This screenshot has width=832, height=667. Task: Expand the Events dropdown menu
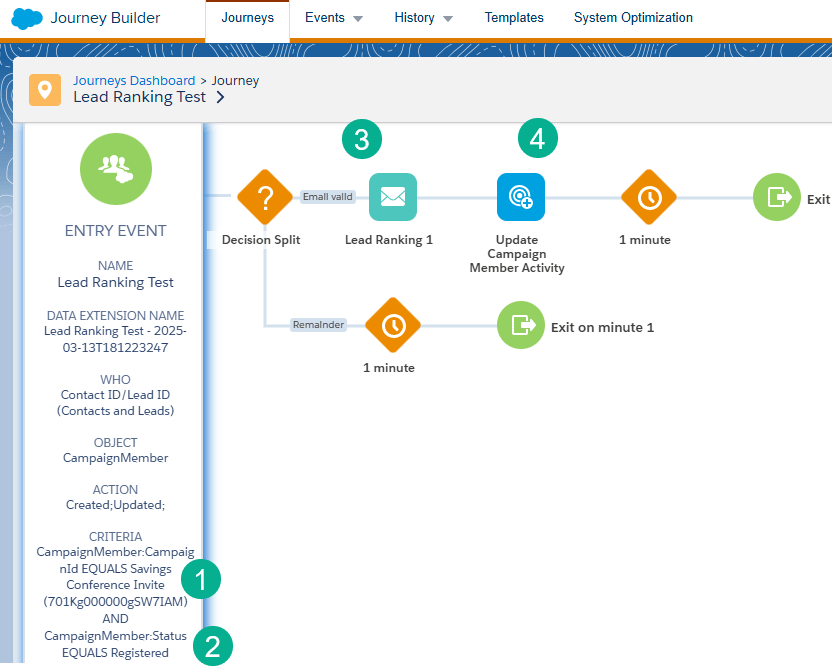[x=334, y=18]
